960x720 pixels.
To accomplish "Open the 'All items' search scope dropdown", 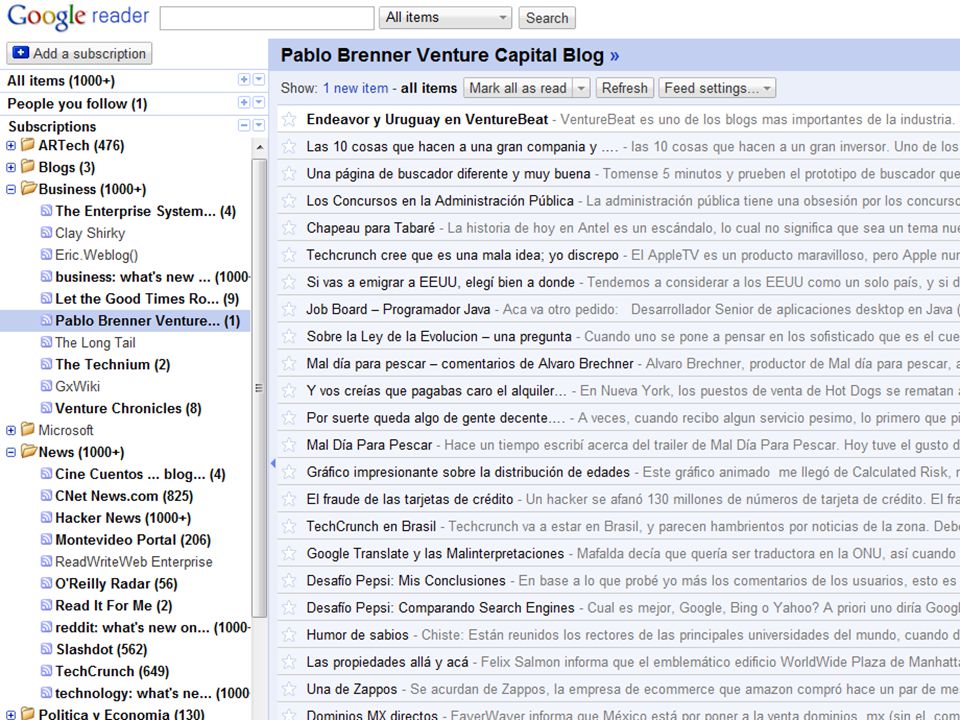I will point(445,18).
